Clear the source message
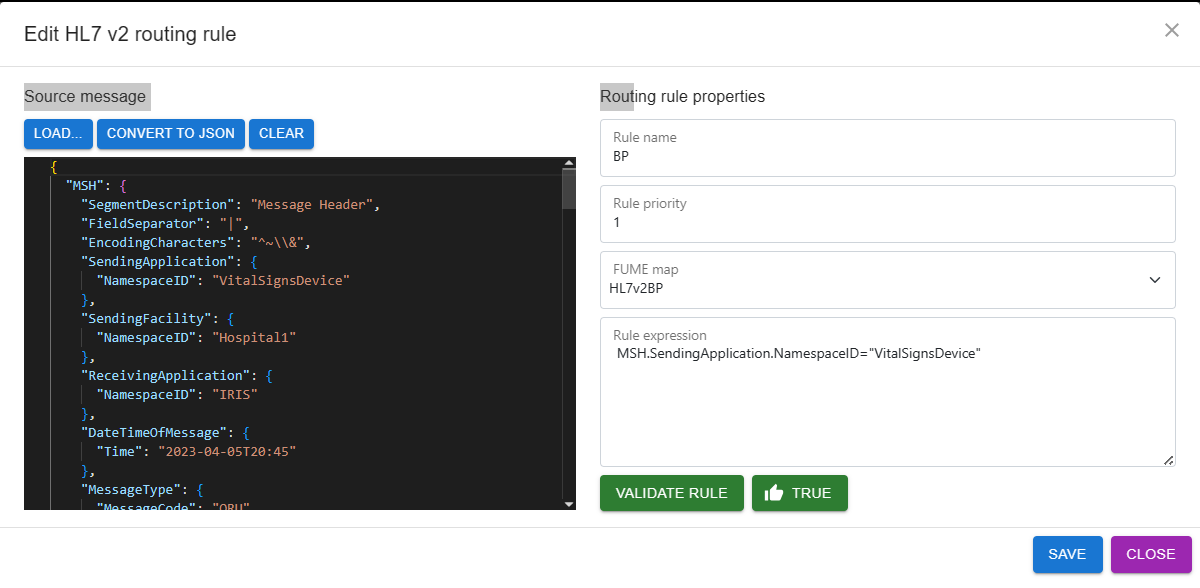Viewport: 1200px width, 588px height. point(281,133)
